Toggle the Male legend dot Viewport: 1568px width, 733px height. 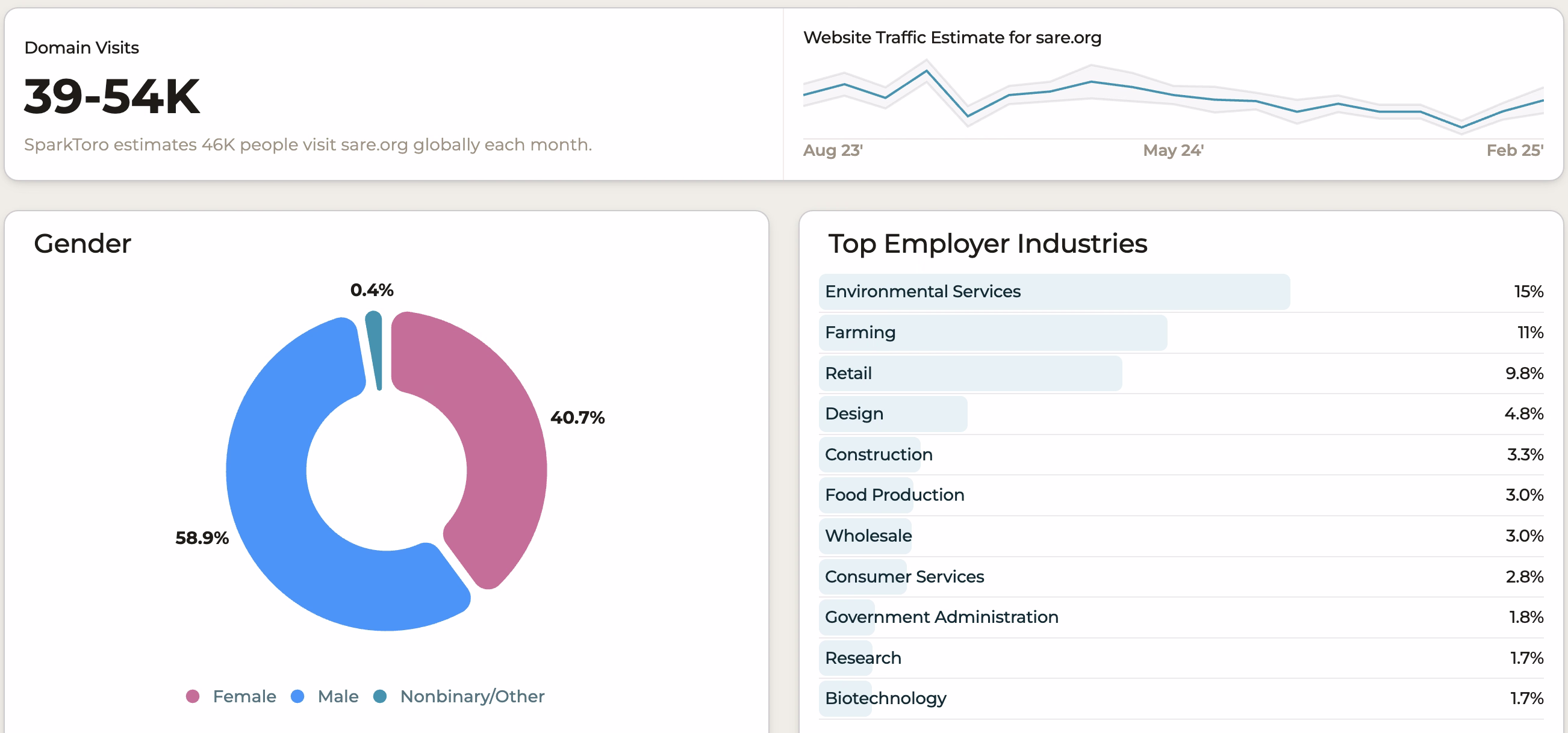click(297, 696)
